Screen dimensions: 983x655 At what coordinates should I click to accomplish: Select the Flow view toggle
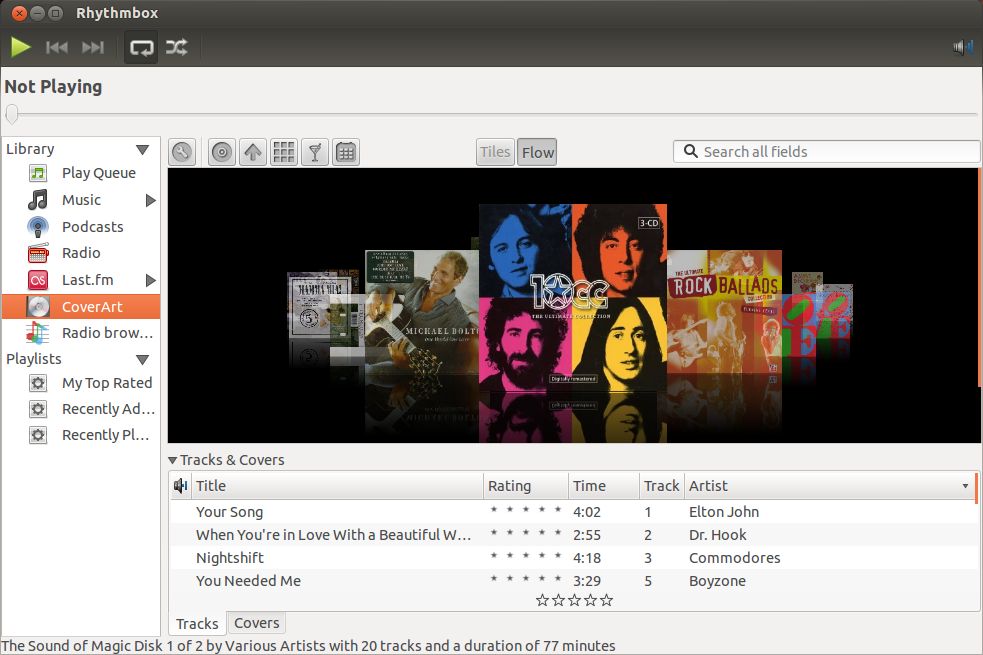coord(537,152)
